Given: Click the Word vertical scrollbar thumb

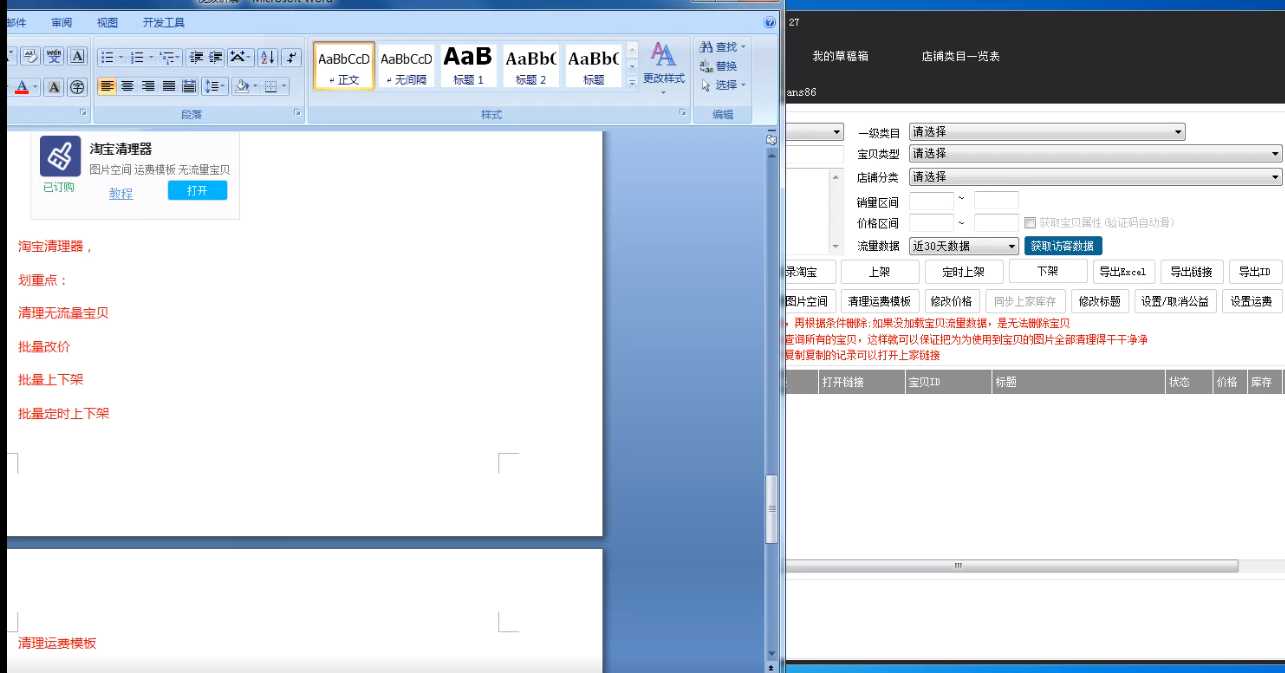Looking at the screenshot, I should coord(772,509).
